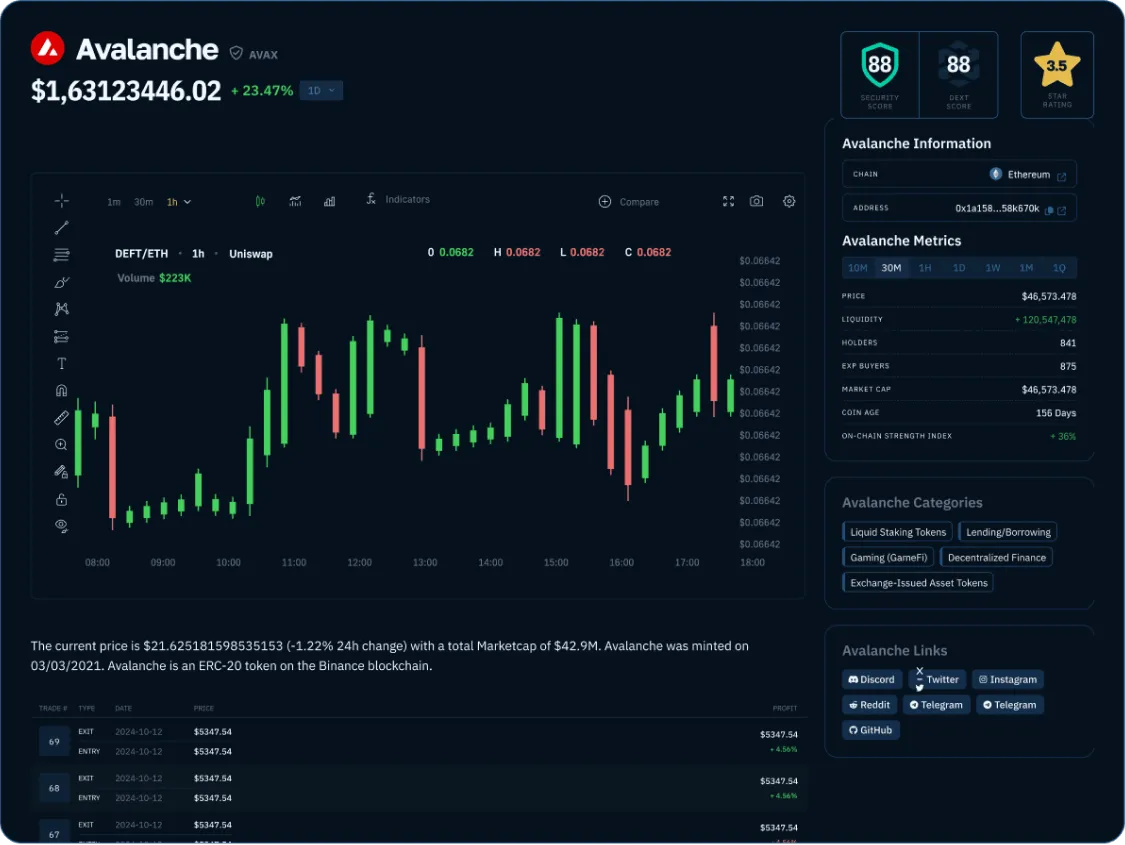
Task: Open the Instagram link
Action: tap(1008, 679)
